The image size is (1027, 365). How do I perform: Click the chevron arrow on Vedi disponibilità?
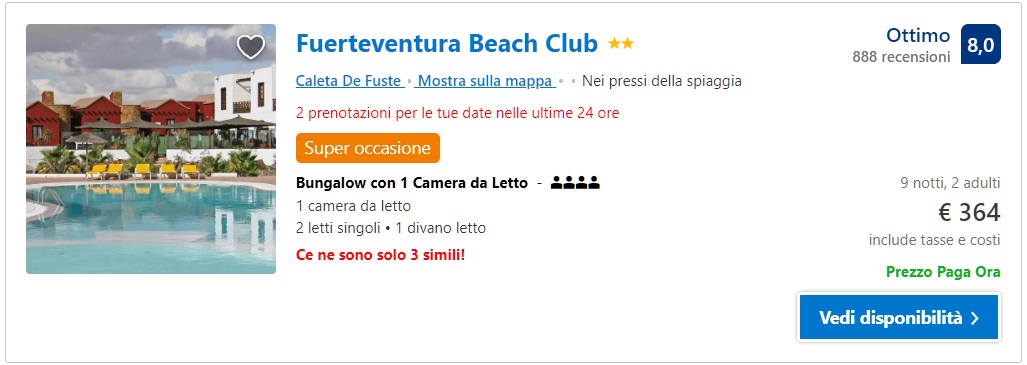click(x=975, y=318)
